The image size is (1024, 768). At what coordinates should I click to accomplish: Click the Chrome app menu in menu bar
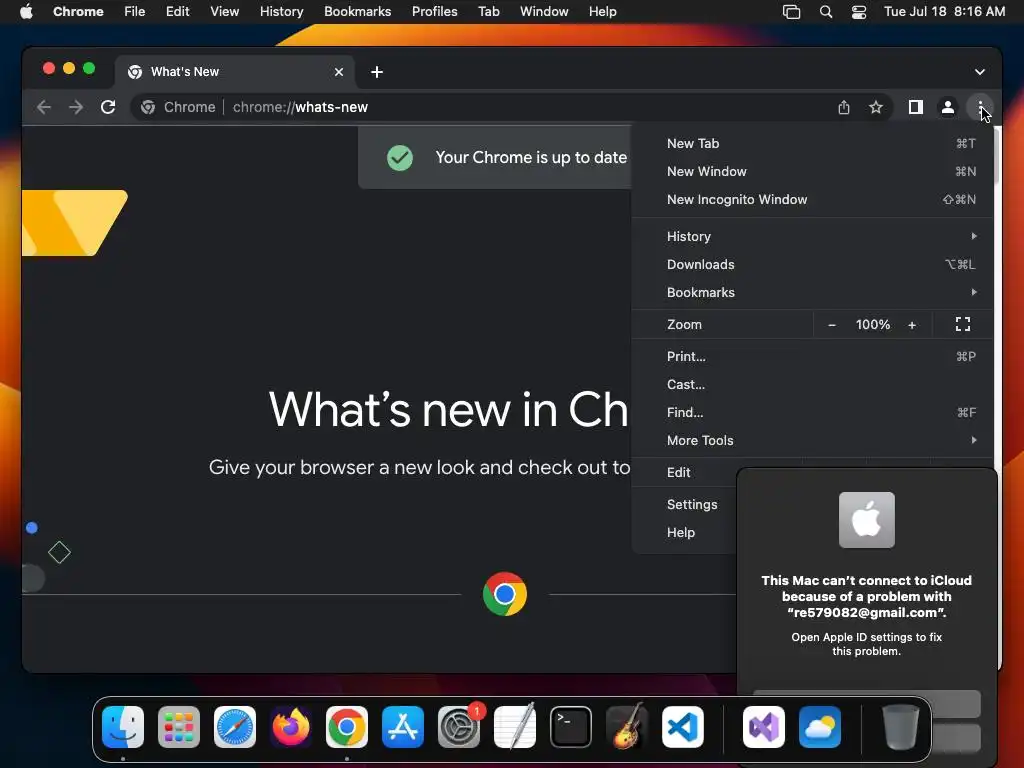[78, 12]
